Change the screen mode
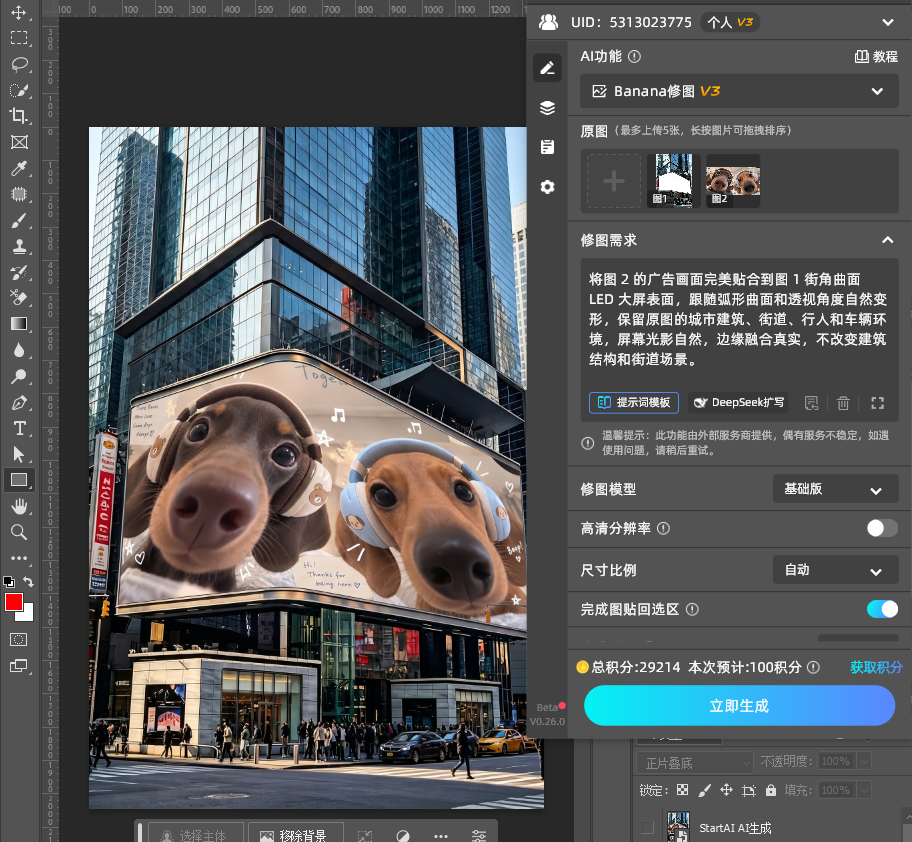The height and width of the screenshot is (842, 912). pyautogui.click(x=19, y=666)
